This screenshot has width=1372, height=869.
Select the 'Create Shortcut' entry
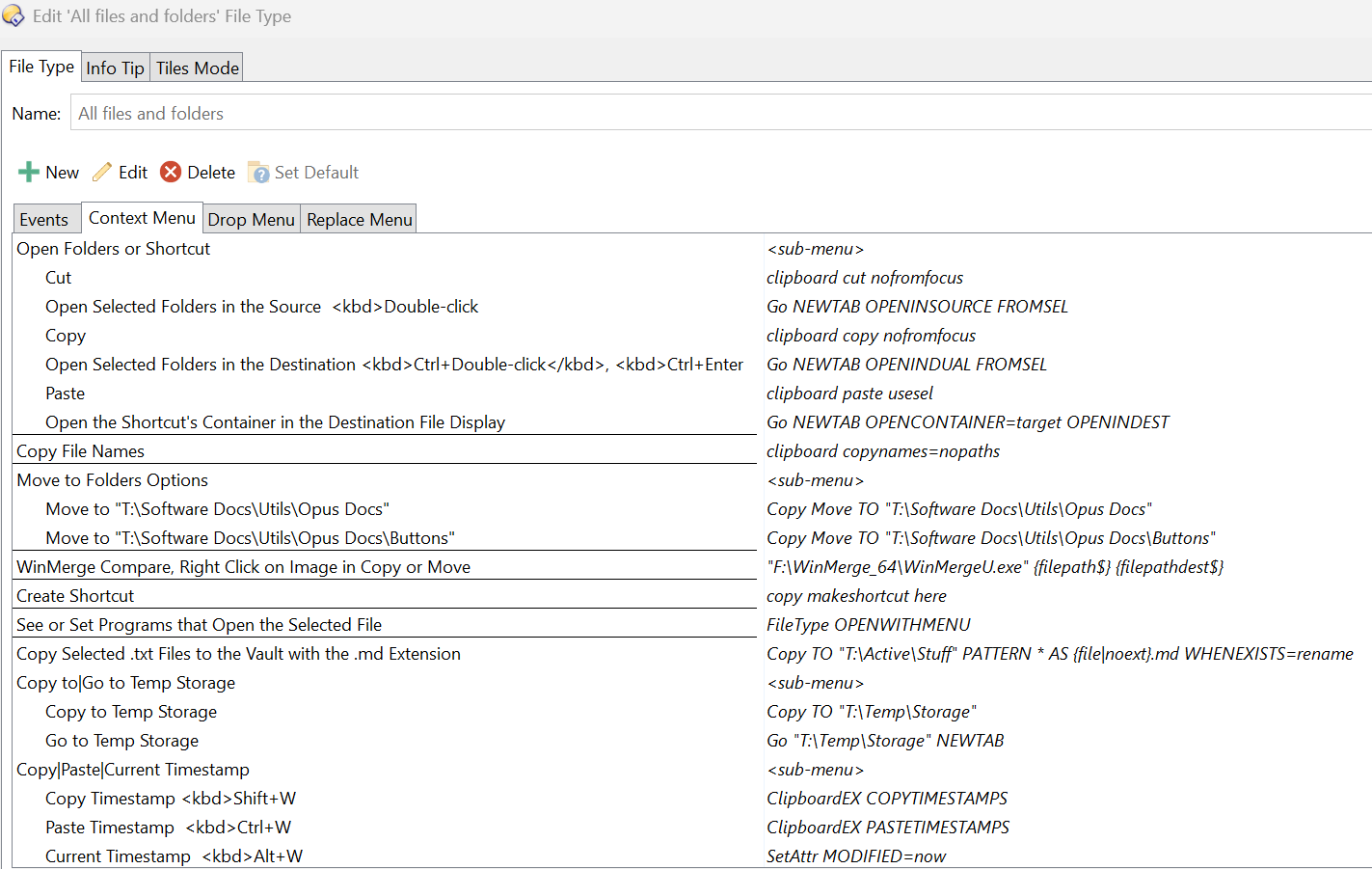point(75,595)
